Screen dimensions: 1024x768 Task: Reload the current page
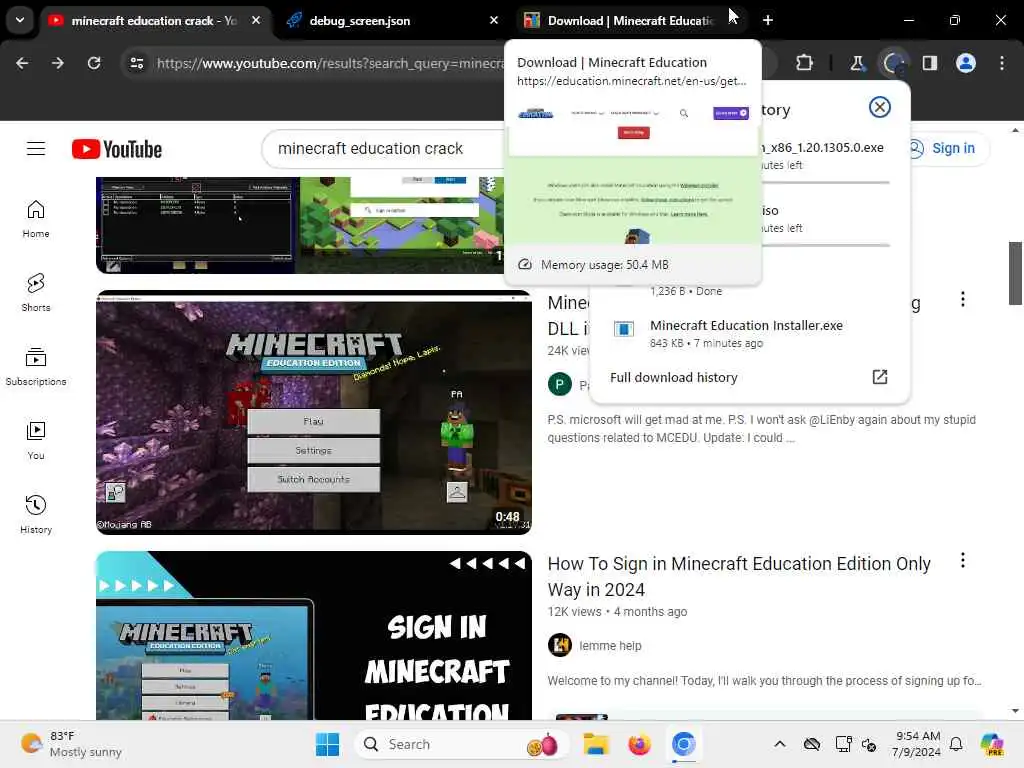94,63
